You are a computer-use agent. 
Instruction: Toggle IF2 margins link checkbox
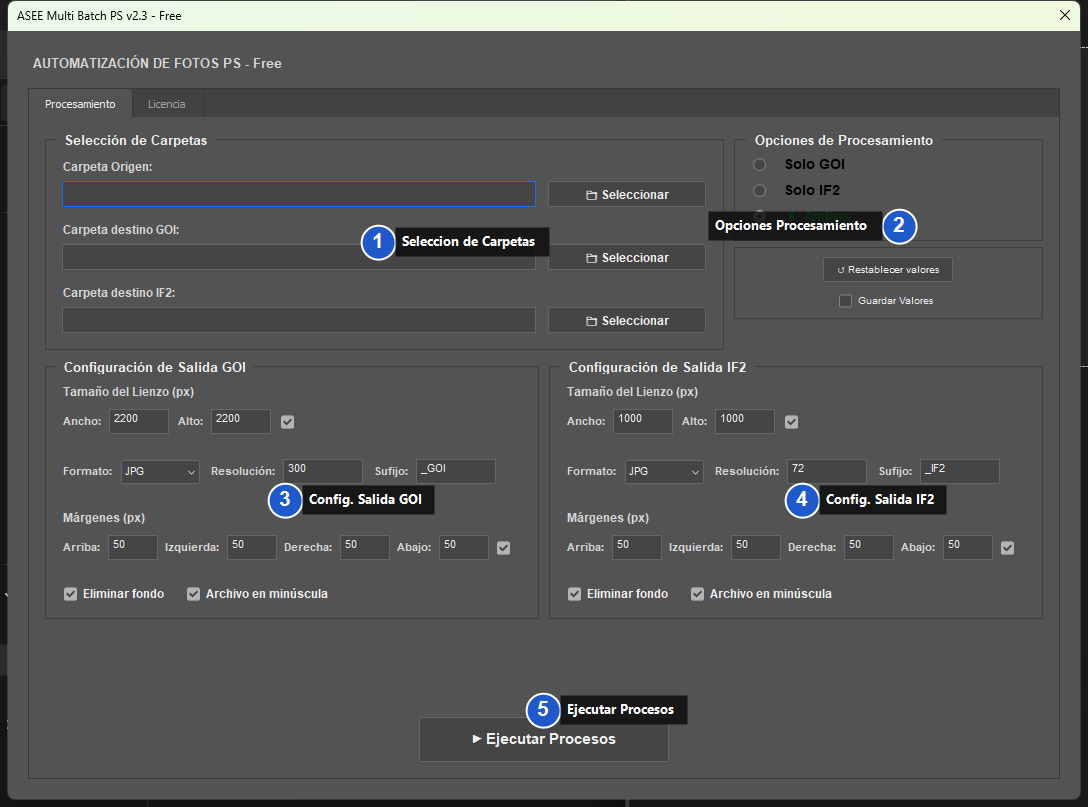pyautogui.click(x=1008, y=548)
